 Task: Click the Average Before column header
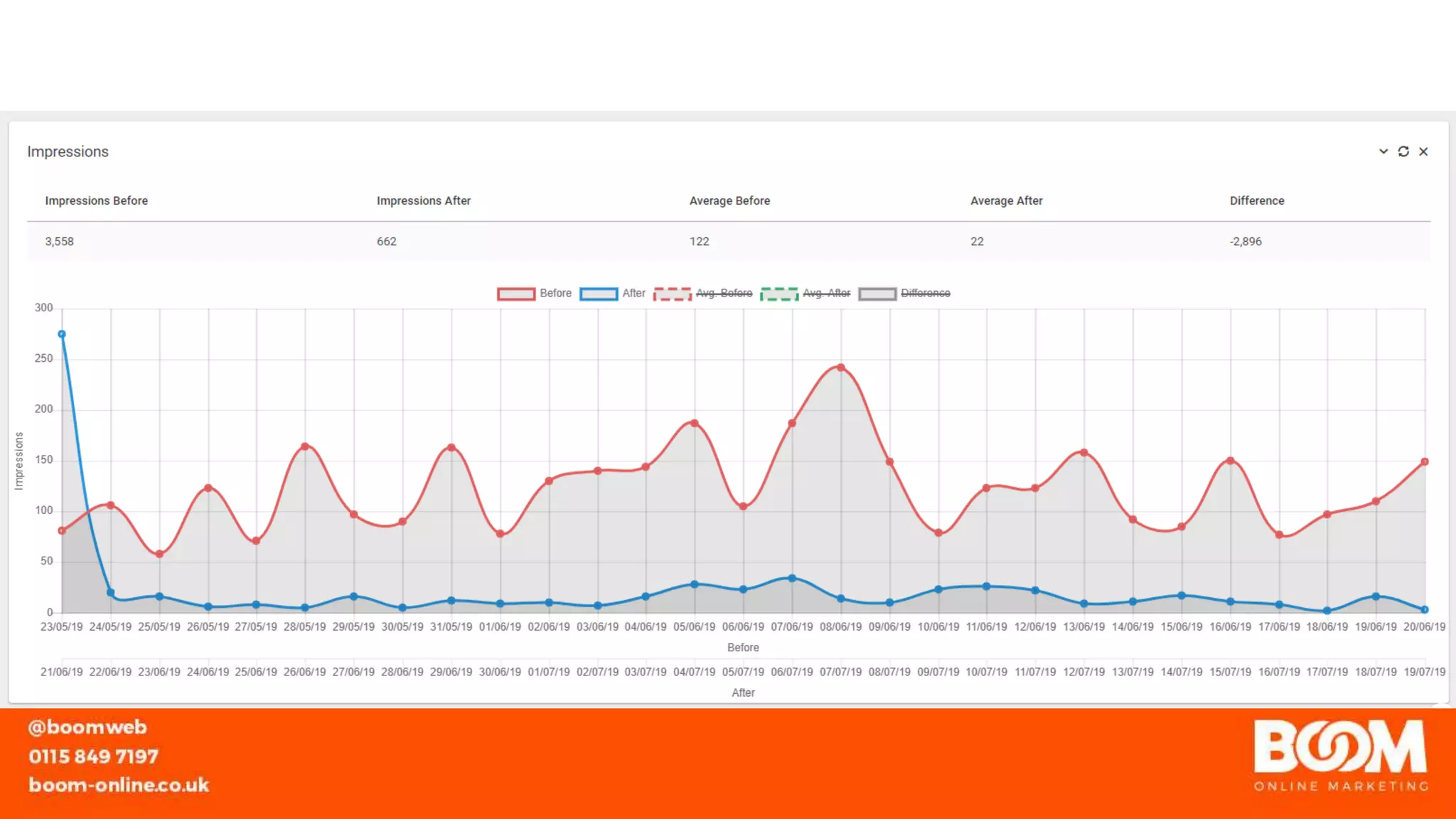[729, 200]
